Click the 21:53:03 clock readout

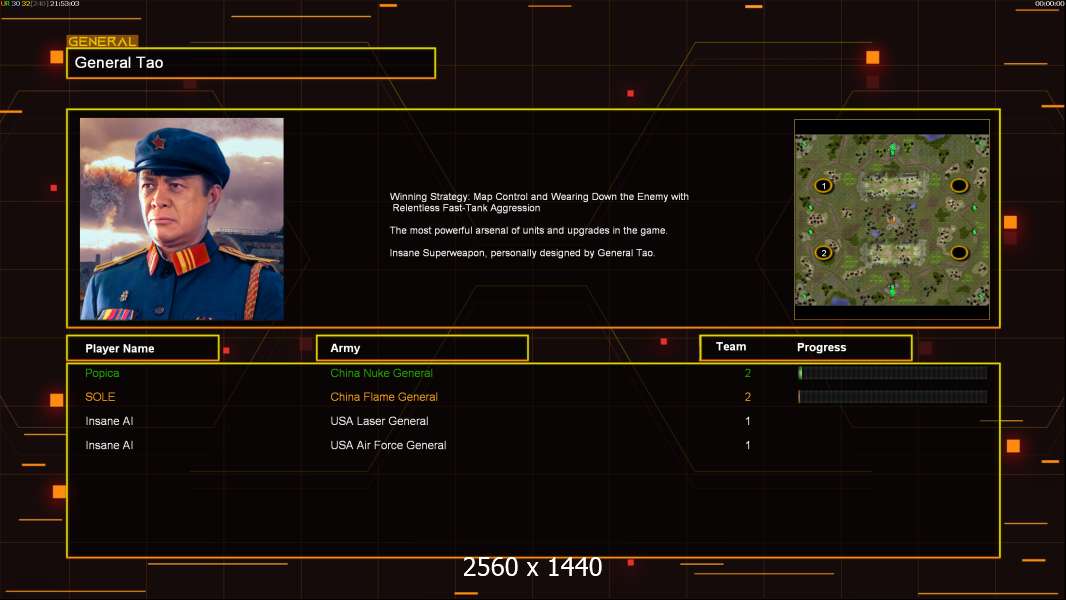[x=65, y=4]
